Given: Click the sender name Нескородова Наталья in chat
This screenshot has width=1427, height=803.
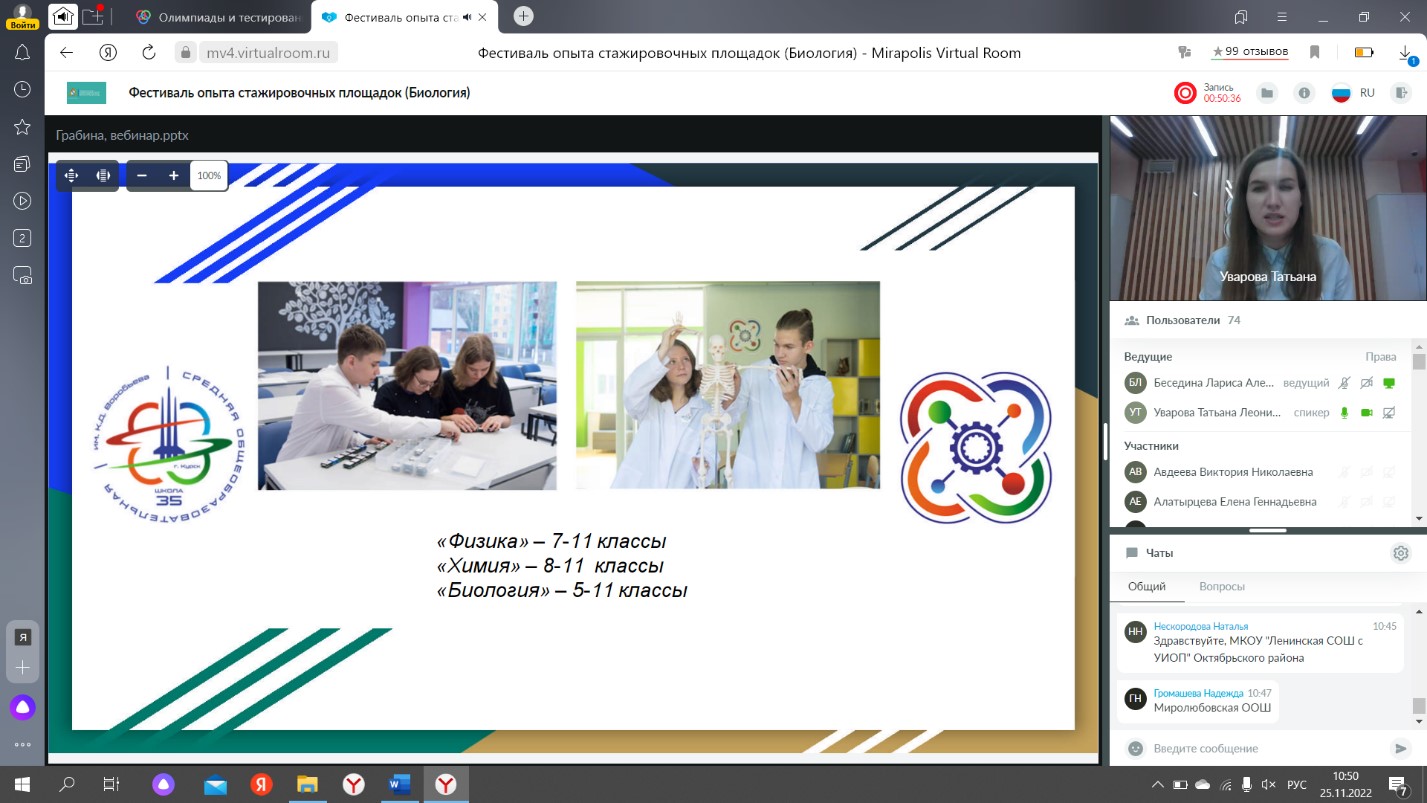Looking at the screenshot, I should coord(1201,626).
